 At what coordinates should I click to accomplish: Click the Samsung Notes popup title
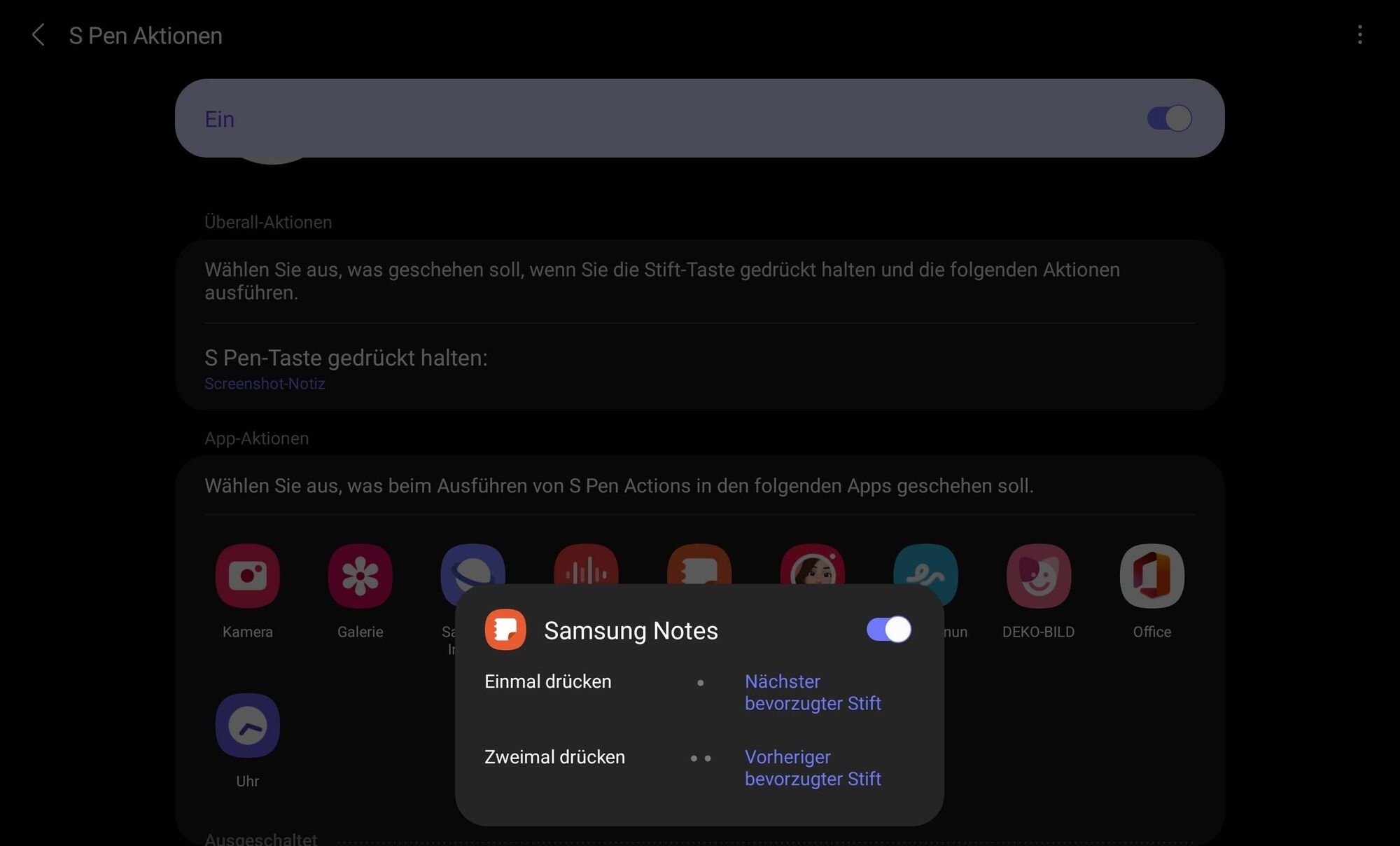(631, 630)
